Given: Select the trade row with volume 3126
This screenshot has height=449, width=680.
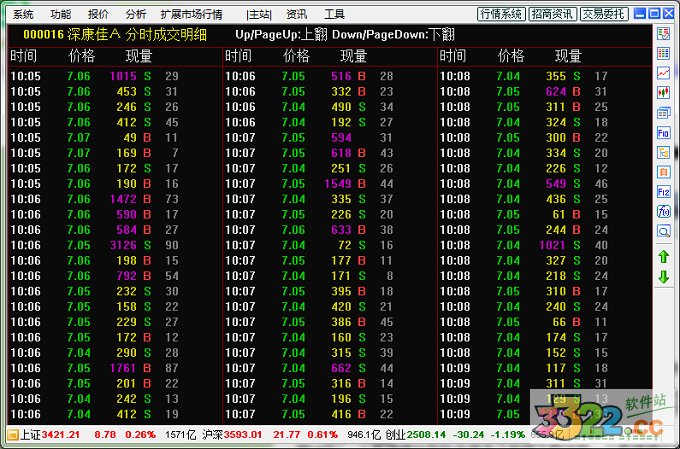Looking at the screenshot, I should [x=115, y=245].
